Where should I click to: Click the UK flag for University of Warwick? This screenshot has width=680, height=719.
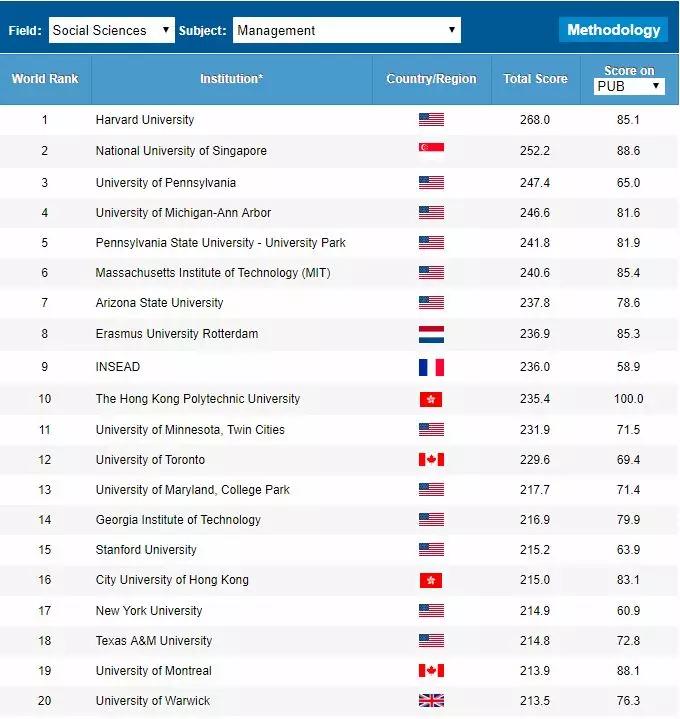(431, 701)
